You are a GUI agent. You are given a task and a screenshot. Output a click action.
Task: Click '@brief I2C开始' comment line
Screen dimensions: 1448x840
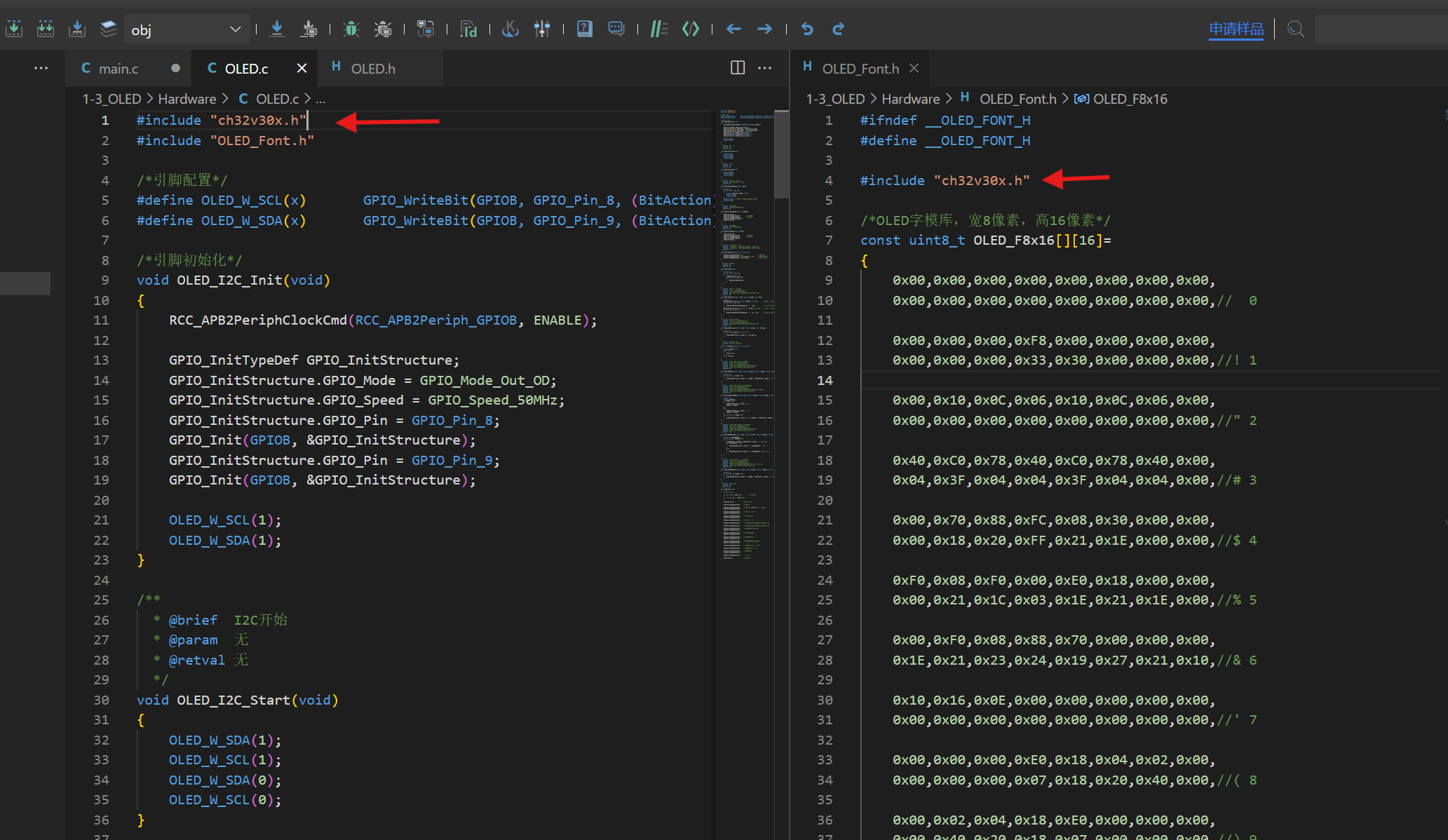pyautogui.click(x=228, y=620)
